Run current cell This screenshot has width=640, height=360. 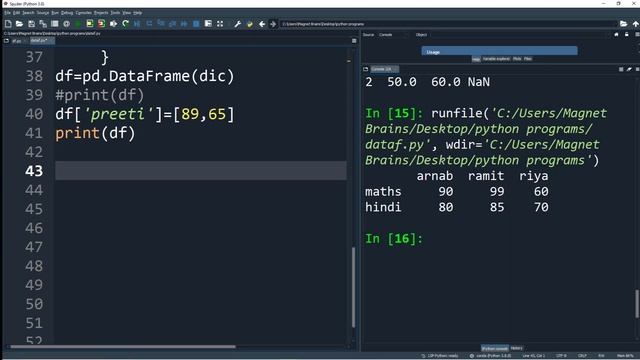(90, 24)
